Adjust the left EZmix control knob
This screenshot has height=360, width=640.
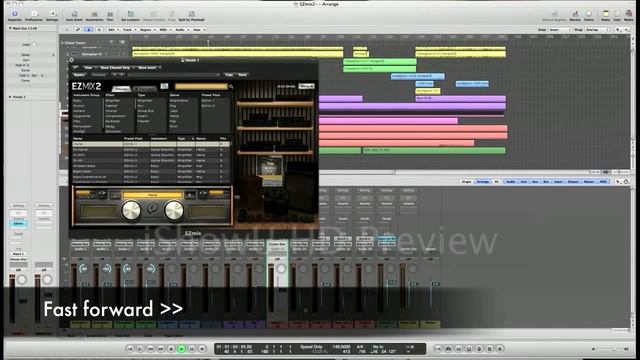[x=131, y=210]
